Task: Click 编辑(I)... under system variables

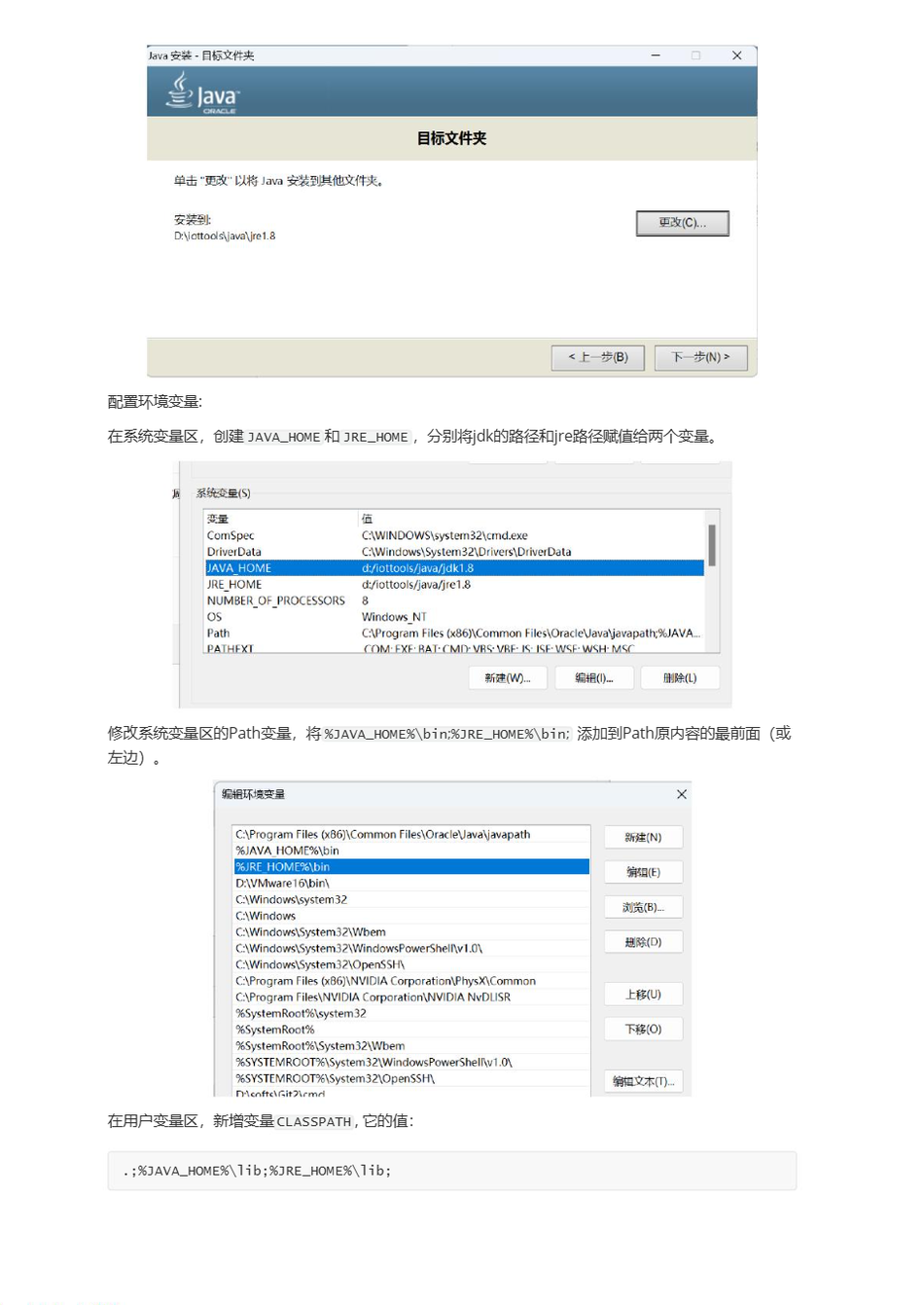Action: (x=593, y=678)
